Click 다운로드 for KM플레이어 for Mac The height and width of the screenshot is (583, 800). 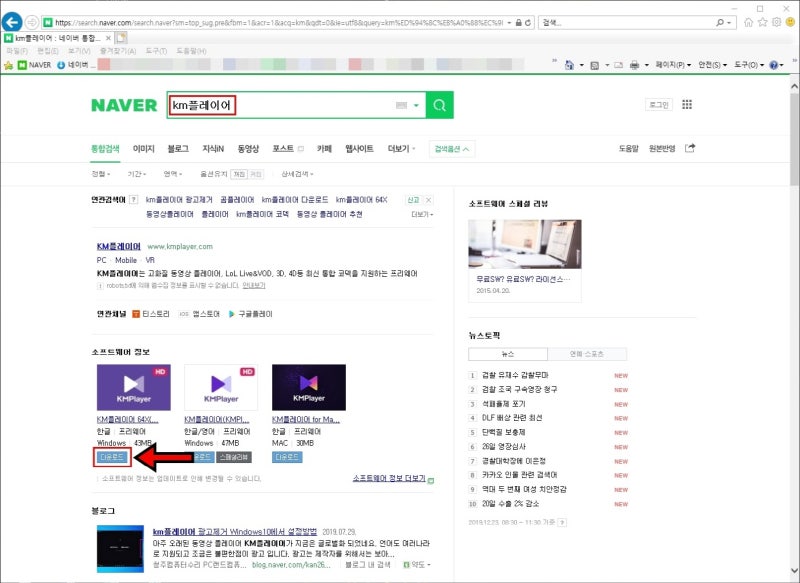point(287,457)
